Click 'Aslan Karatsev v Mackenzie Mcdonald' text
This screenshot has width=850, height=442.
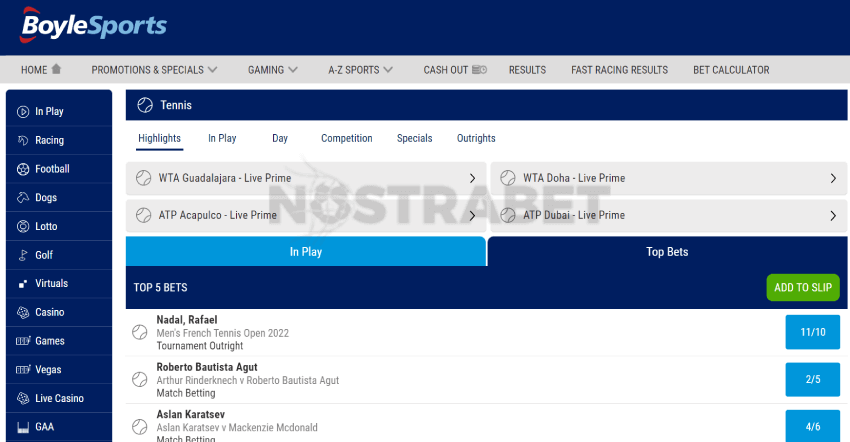click(237, 427)
